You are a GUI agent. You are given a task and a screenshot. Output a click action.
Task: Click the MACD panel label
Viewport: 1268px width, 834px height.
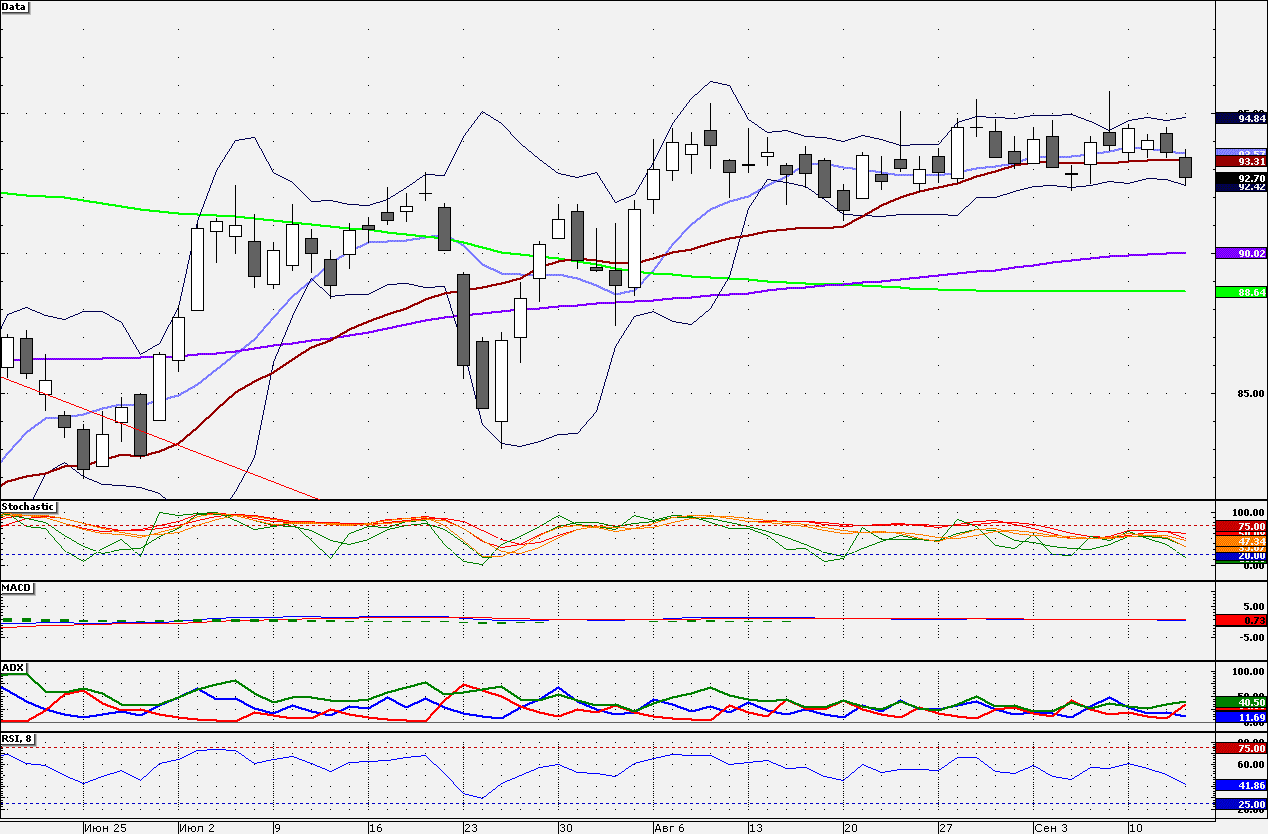click(16, 587)
